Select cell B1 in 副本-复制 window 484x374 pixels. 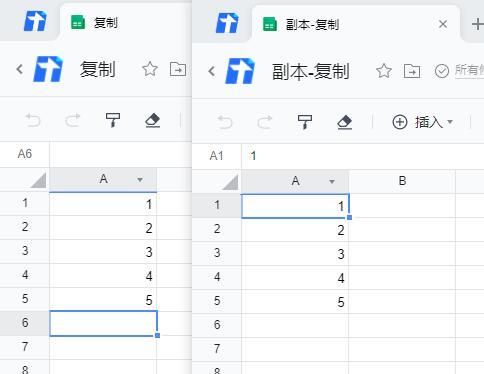pyautogui.click(x=402, y=206)
